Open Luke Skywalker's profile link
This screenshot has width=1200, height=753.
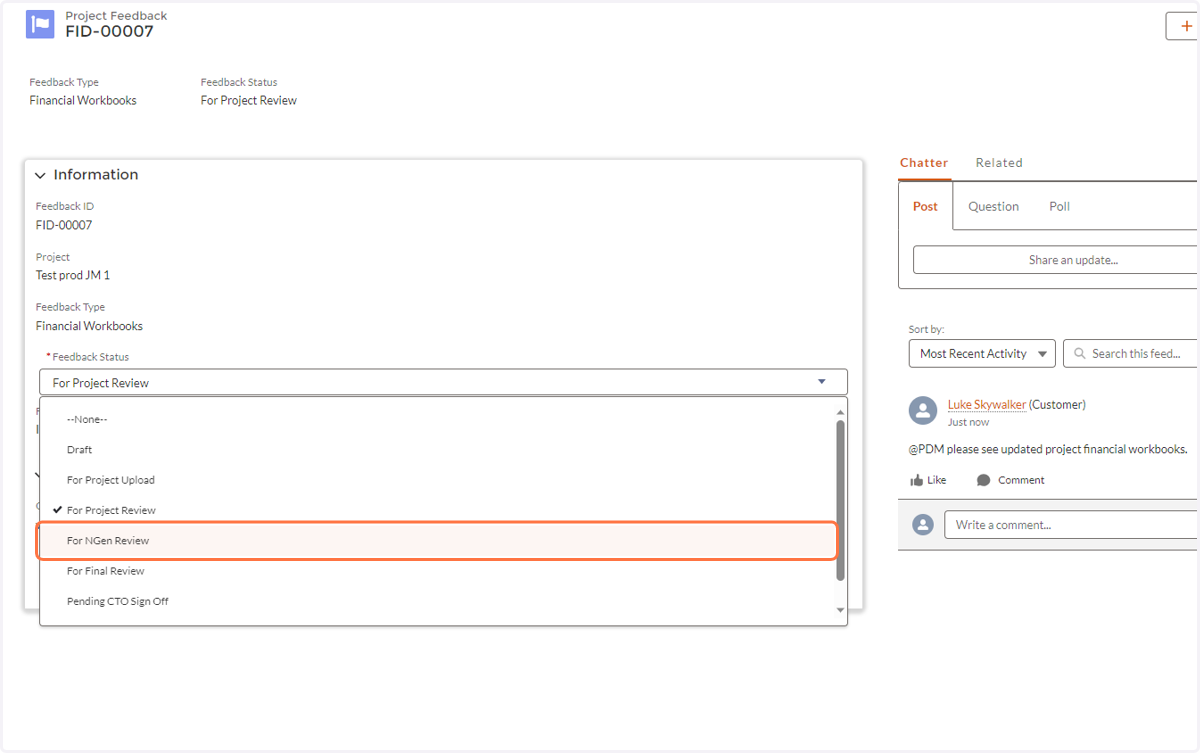point(987,405)
